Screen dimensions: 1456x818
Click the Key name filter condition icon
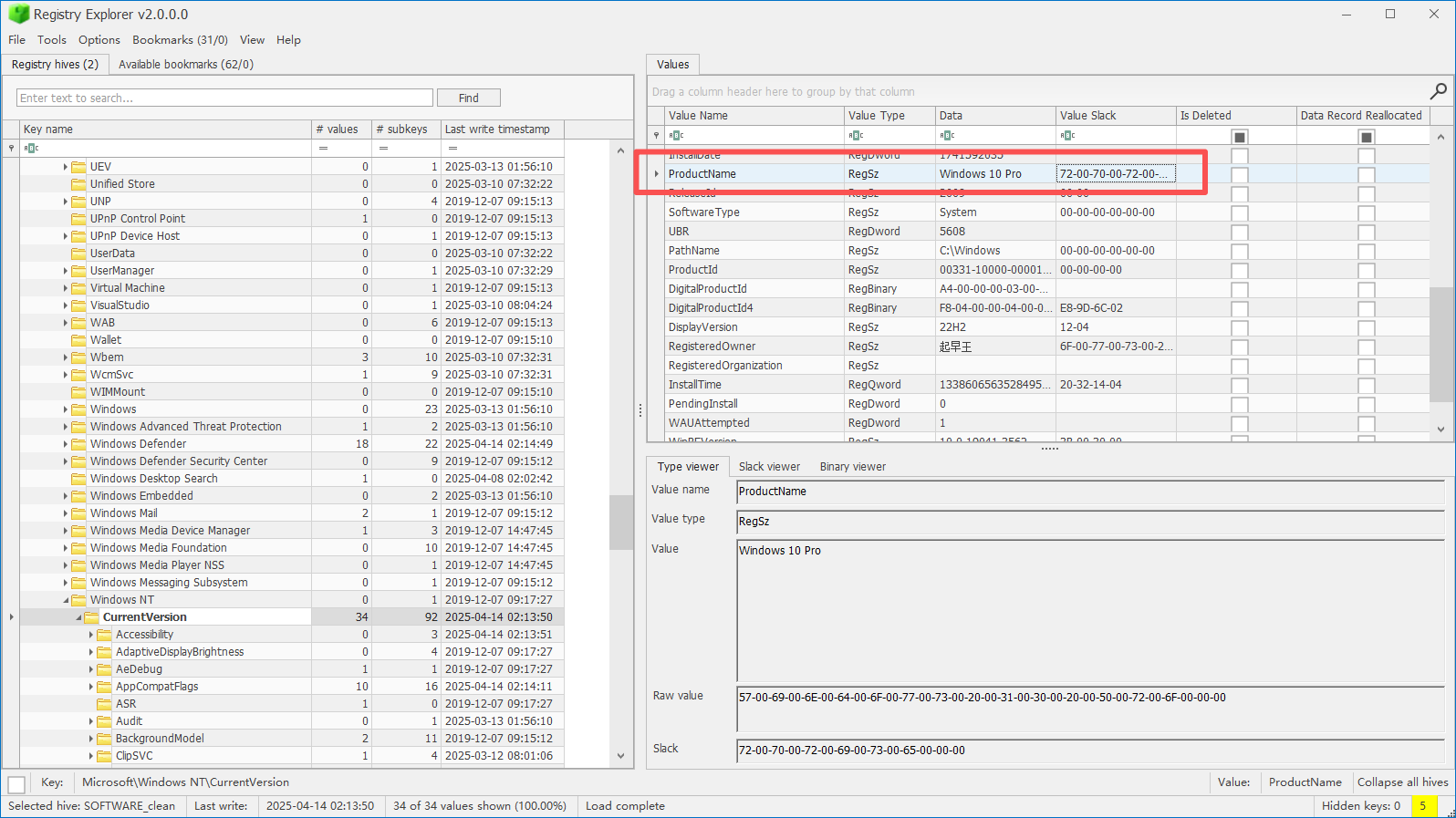[31, 148]
